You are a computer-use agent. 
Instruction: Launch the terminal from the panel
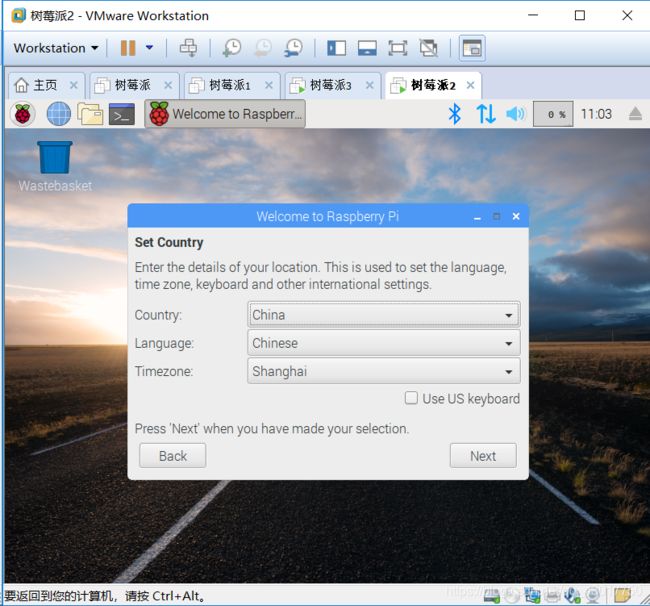122,114
